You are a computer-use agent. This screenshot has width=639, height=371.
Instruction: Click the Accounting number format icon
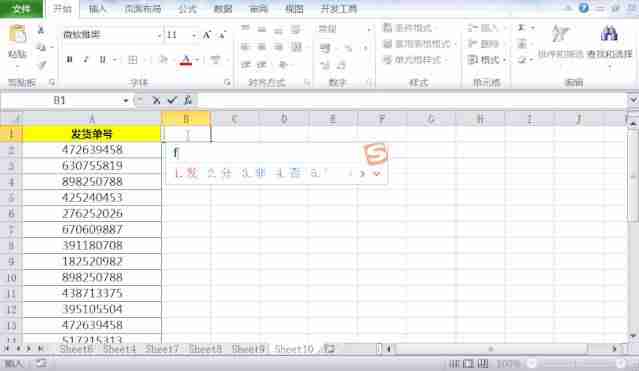(325, 49)
